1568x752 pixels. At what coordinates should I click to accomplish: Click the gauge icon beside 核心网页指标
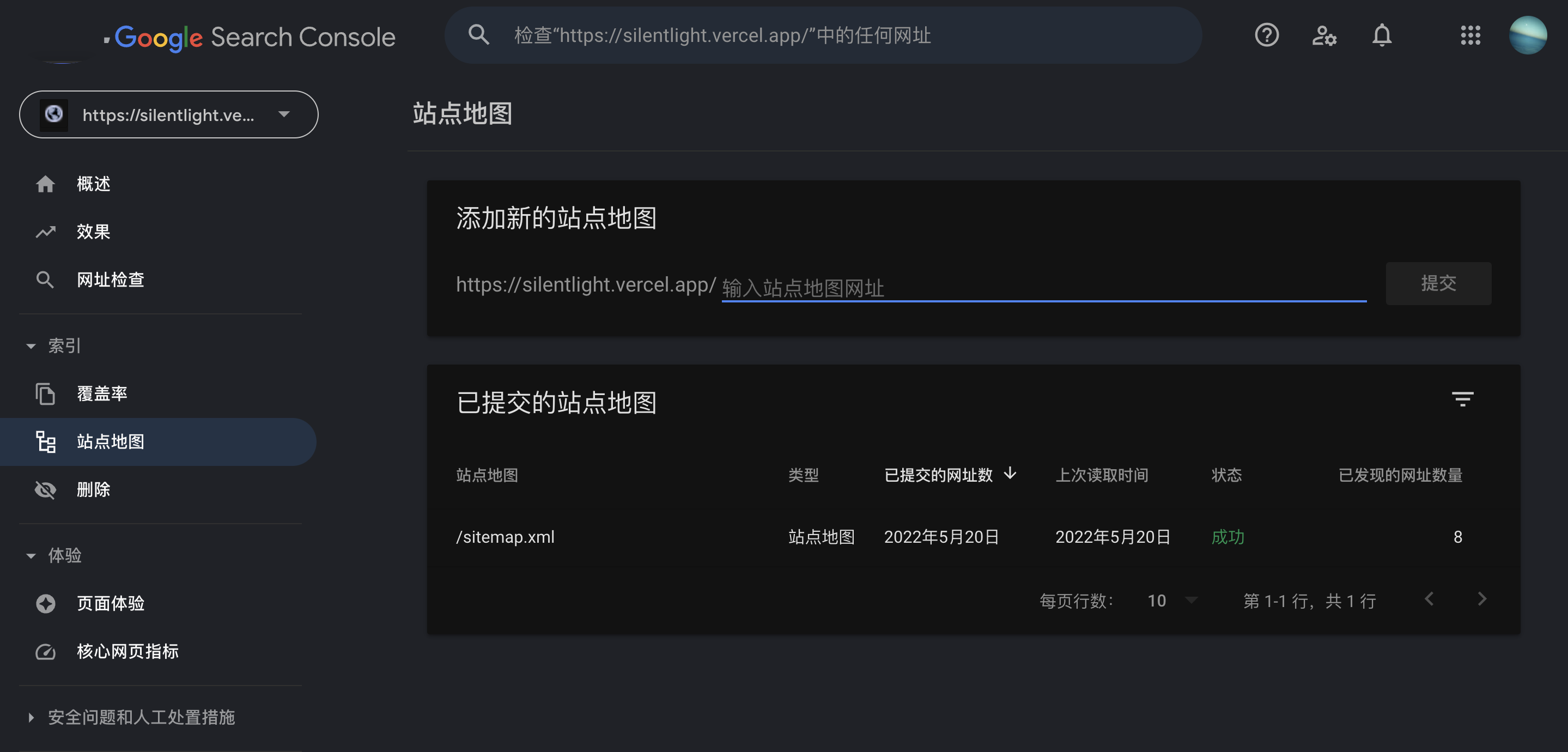point(45,652)
